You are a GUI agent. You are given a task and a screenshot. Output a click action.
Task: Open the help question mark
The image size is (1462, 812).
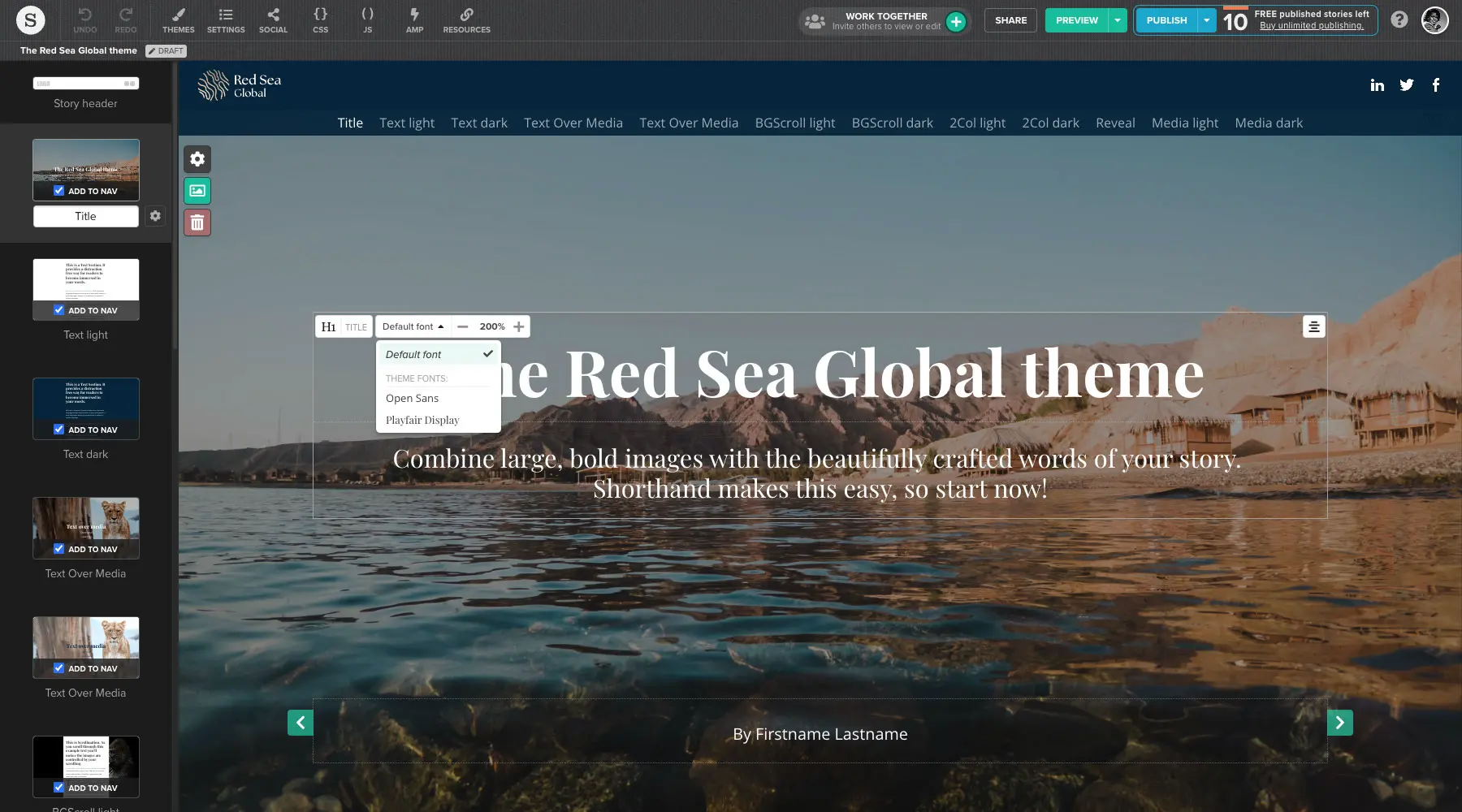(1399, 19)
